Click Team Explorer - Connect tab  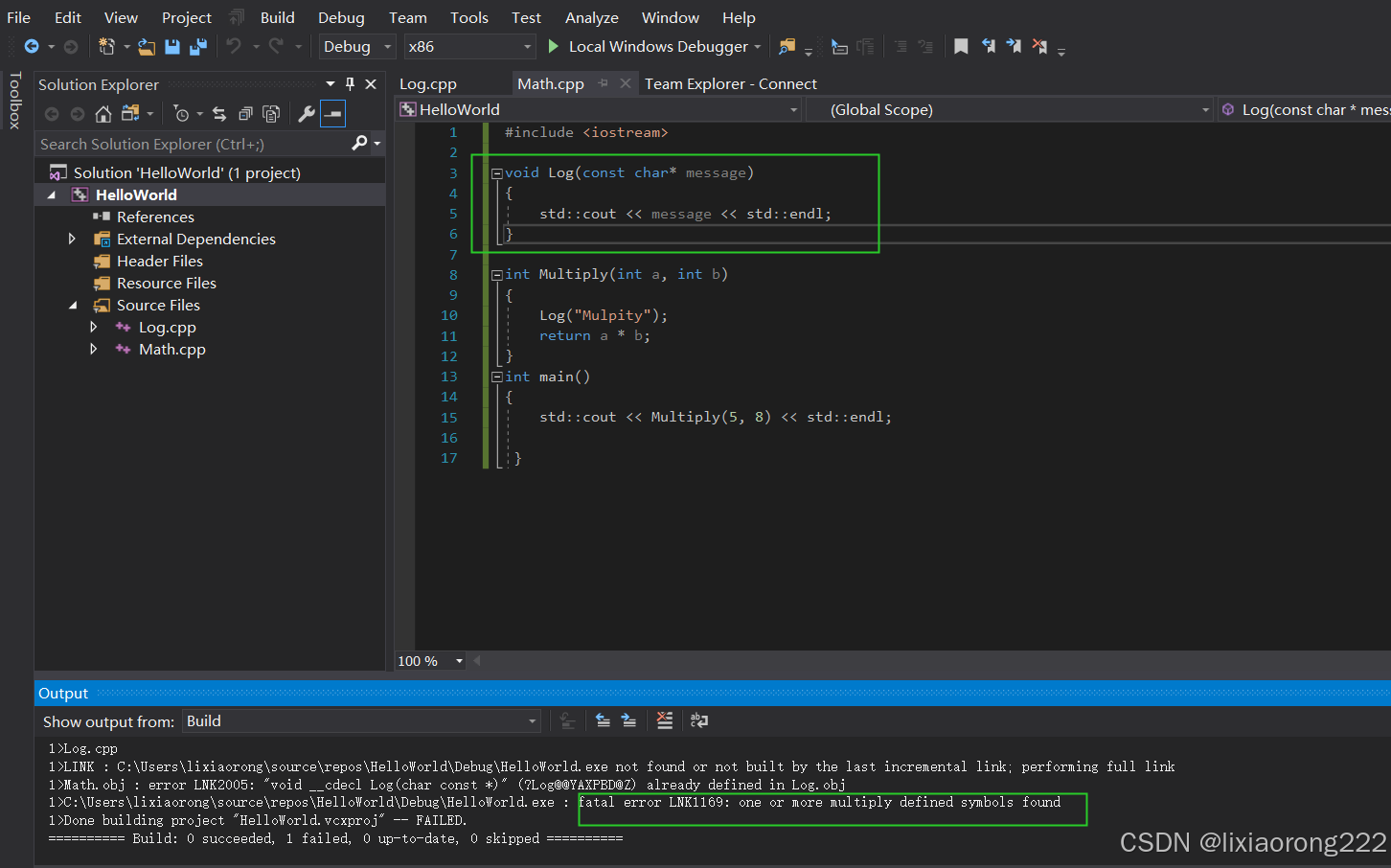tap(730, 83)
